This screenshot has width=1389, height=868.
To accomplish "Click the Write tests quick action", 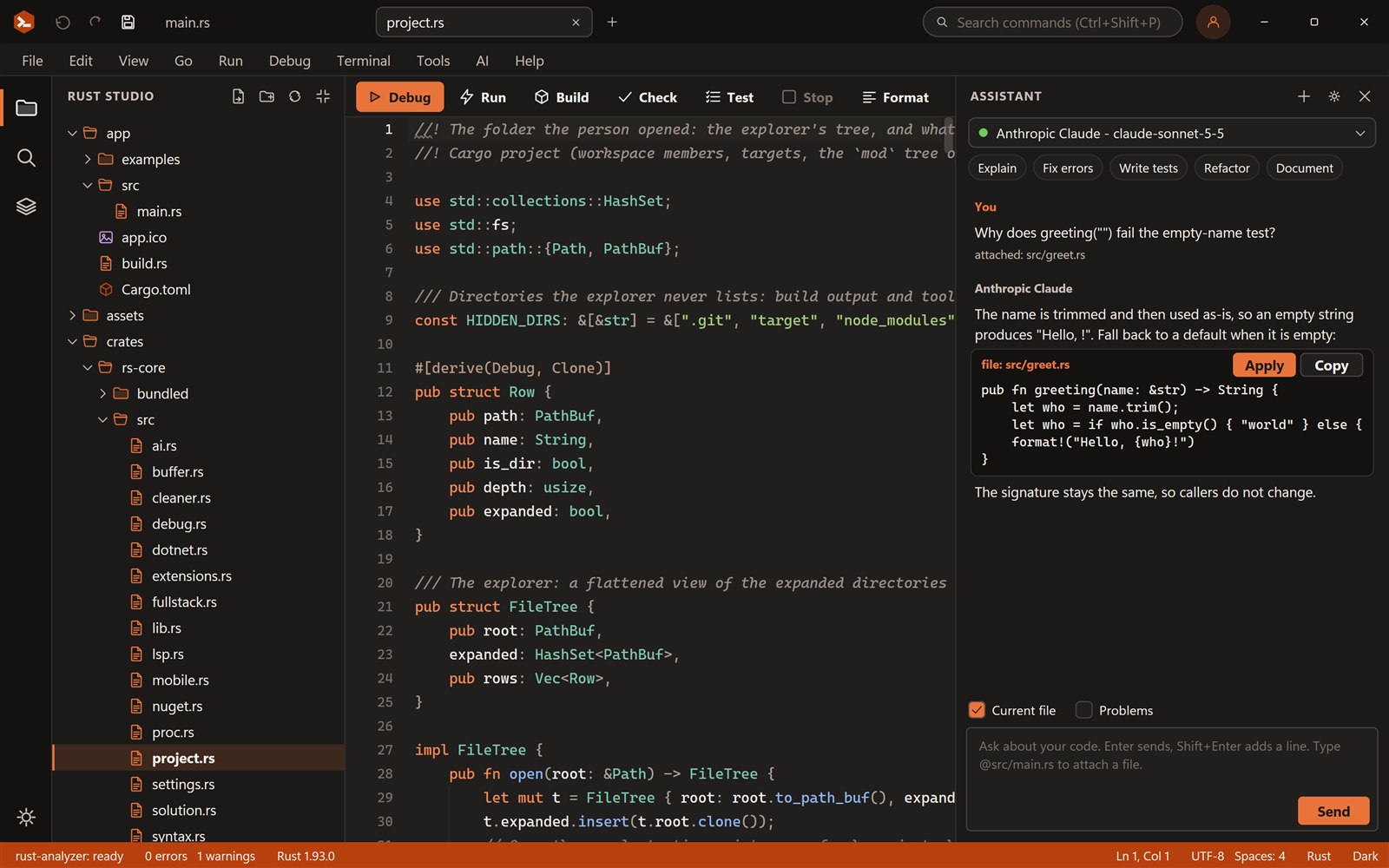I will [1148, 168].
